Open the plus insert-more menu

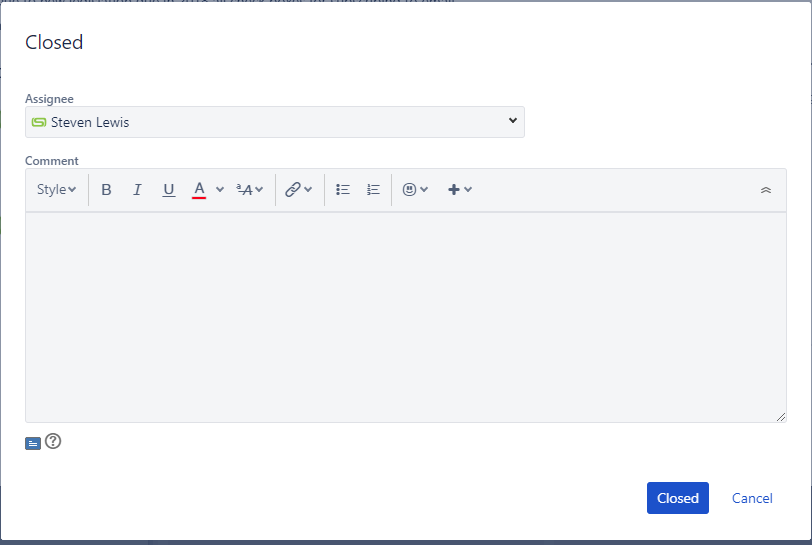pos(460,190)
